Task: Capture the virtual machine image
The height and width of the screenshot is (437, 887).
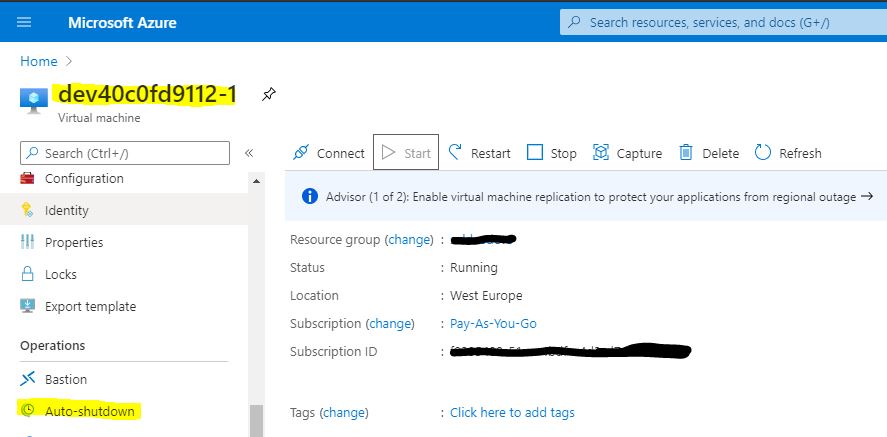Action: pyautogui.click(x=627, y=153)
